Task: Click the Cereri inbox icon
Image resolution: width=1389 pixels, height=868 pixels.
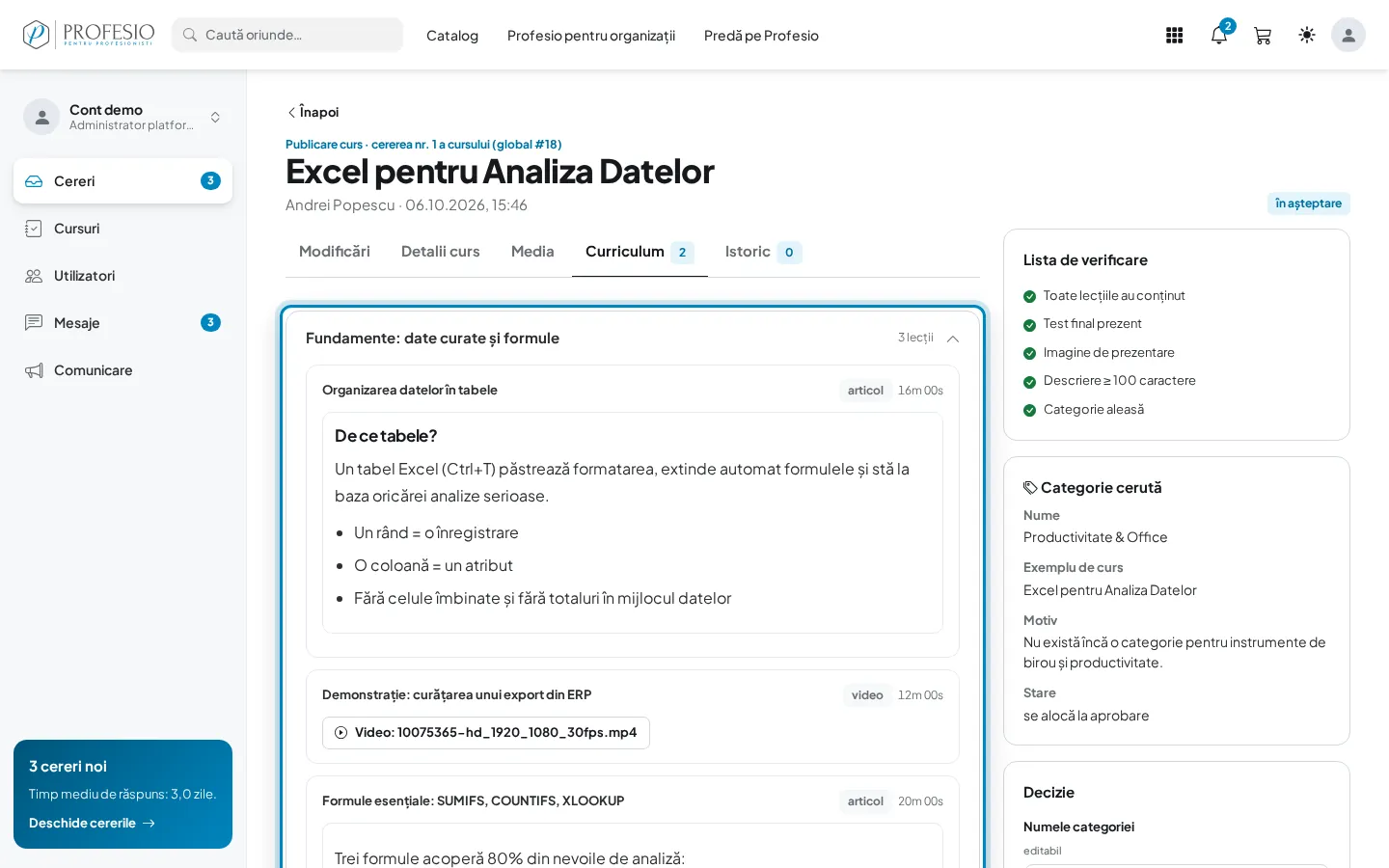Action: 34,181
